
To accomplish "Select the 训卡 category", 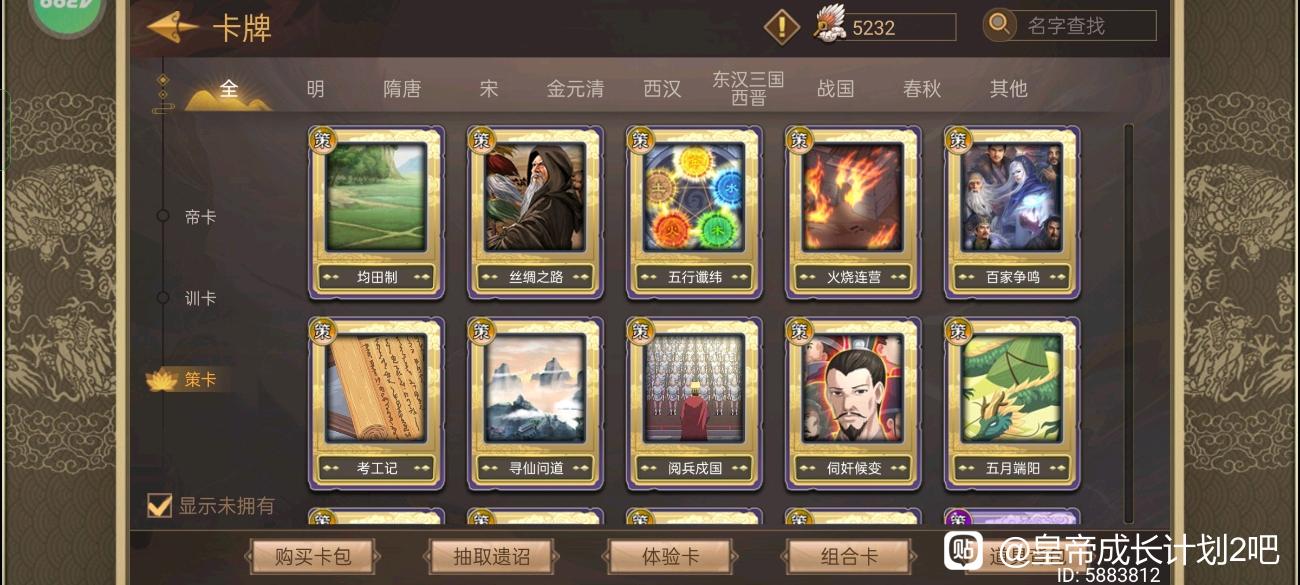I will tap(200, 298).
